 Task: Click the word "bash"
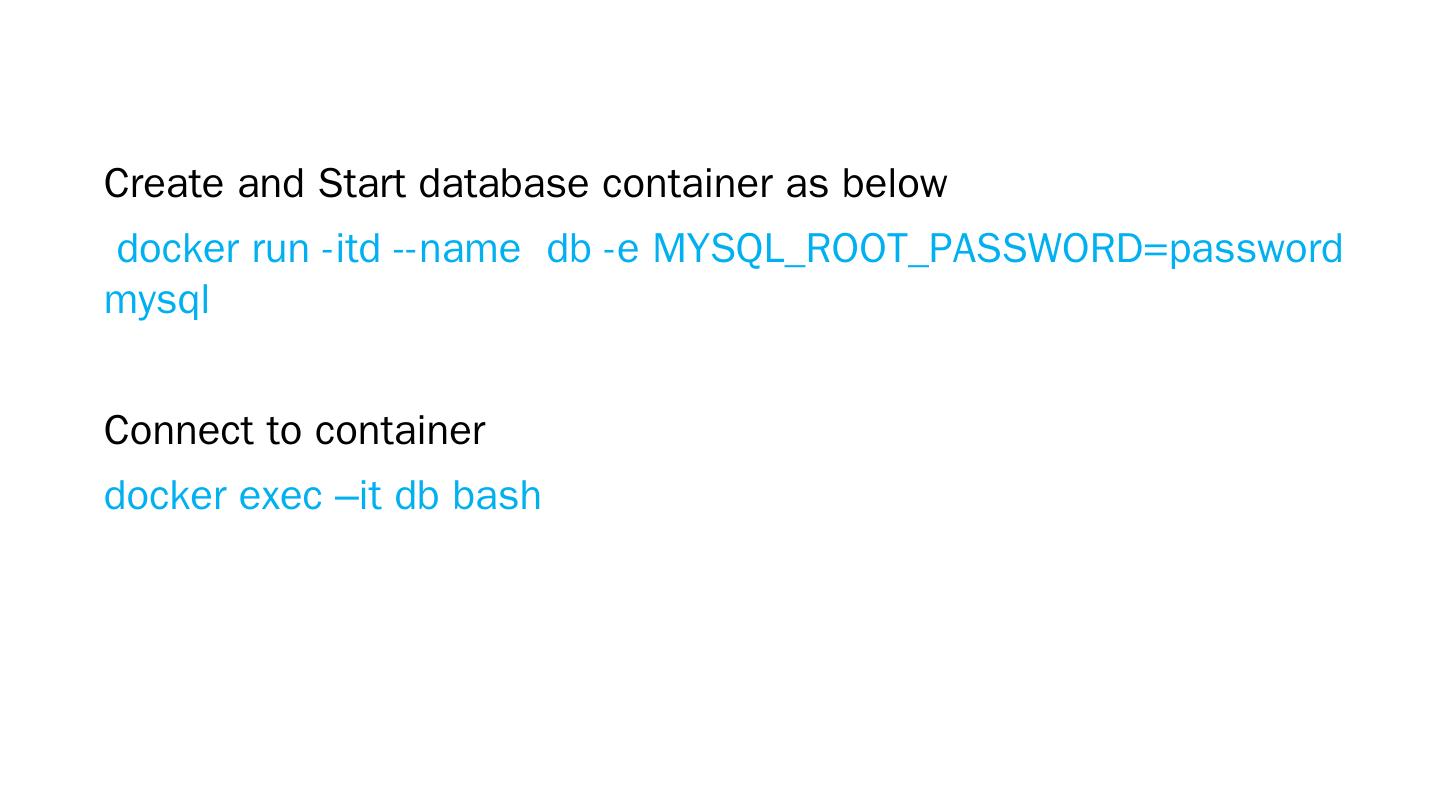coord(497,496)
